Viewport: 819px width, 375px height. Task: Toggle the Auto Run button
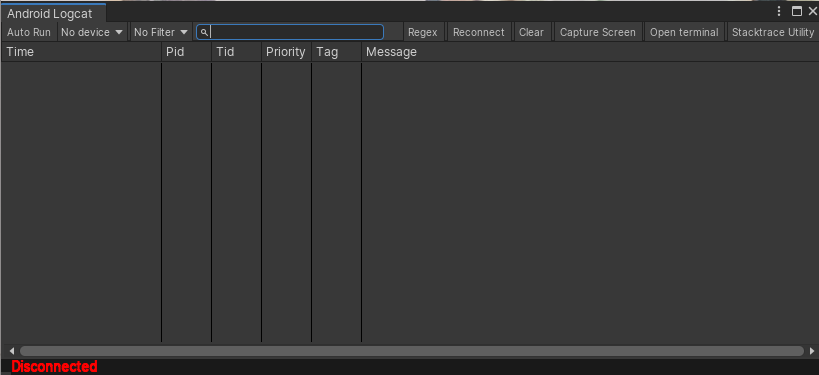pos(29,32)
